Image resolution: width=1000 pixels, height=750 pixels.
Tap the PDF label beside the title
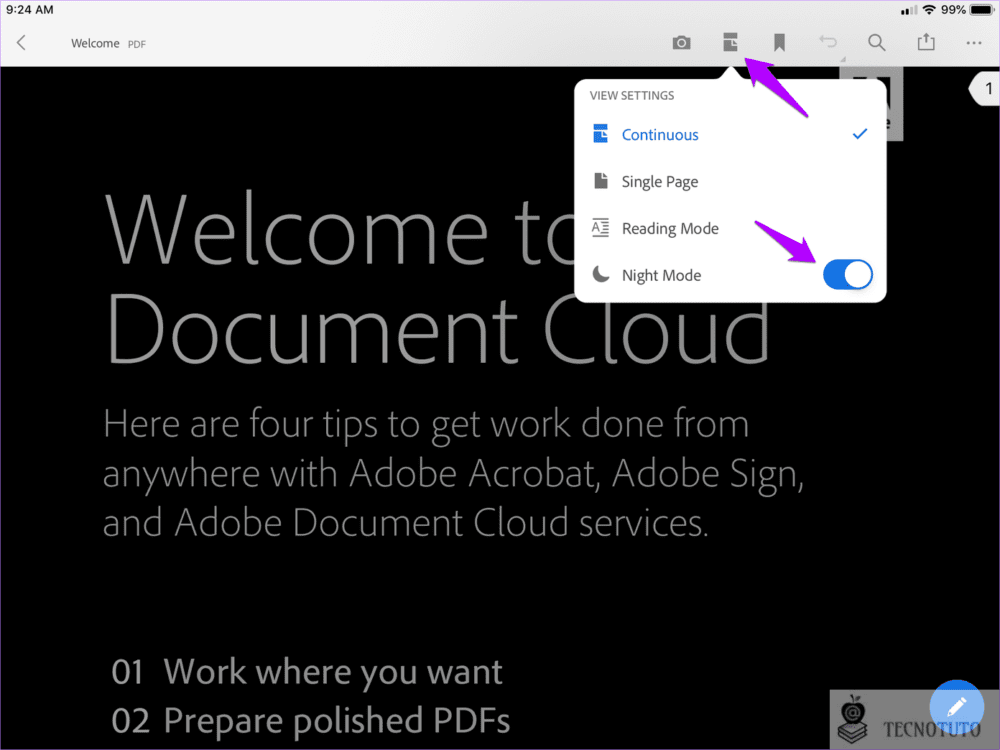[x=136, y=44]
